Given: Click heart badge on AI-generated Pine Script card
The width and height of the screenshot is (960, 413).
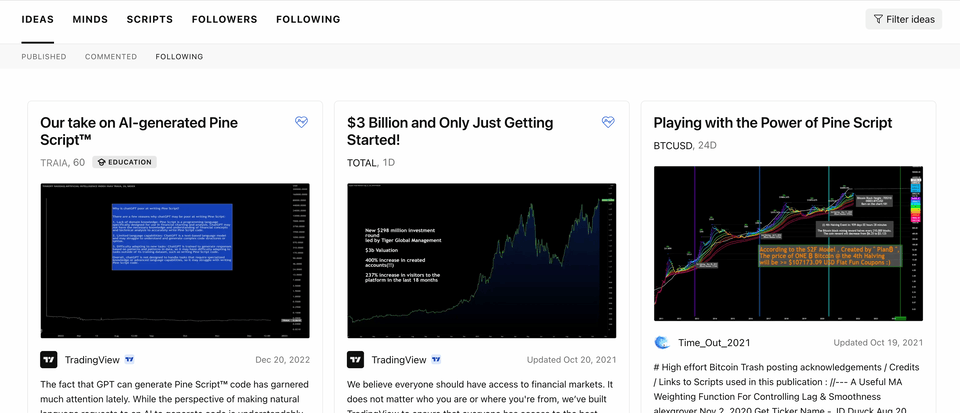Looking at the screenshot, I should tap(301, 122).
